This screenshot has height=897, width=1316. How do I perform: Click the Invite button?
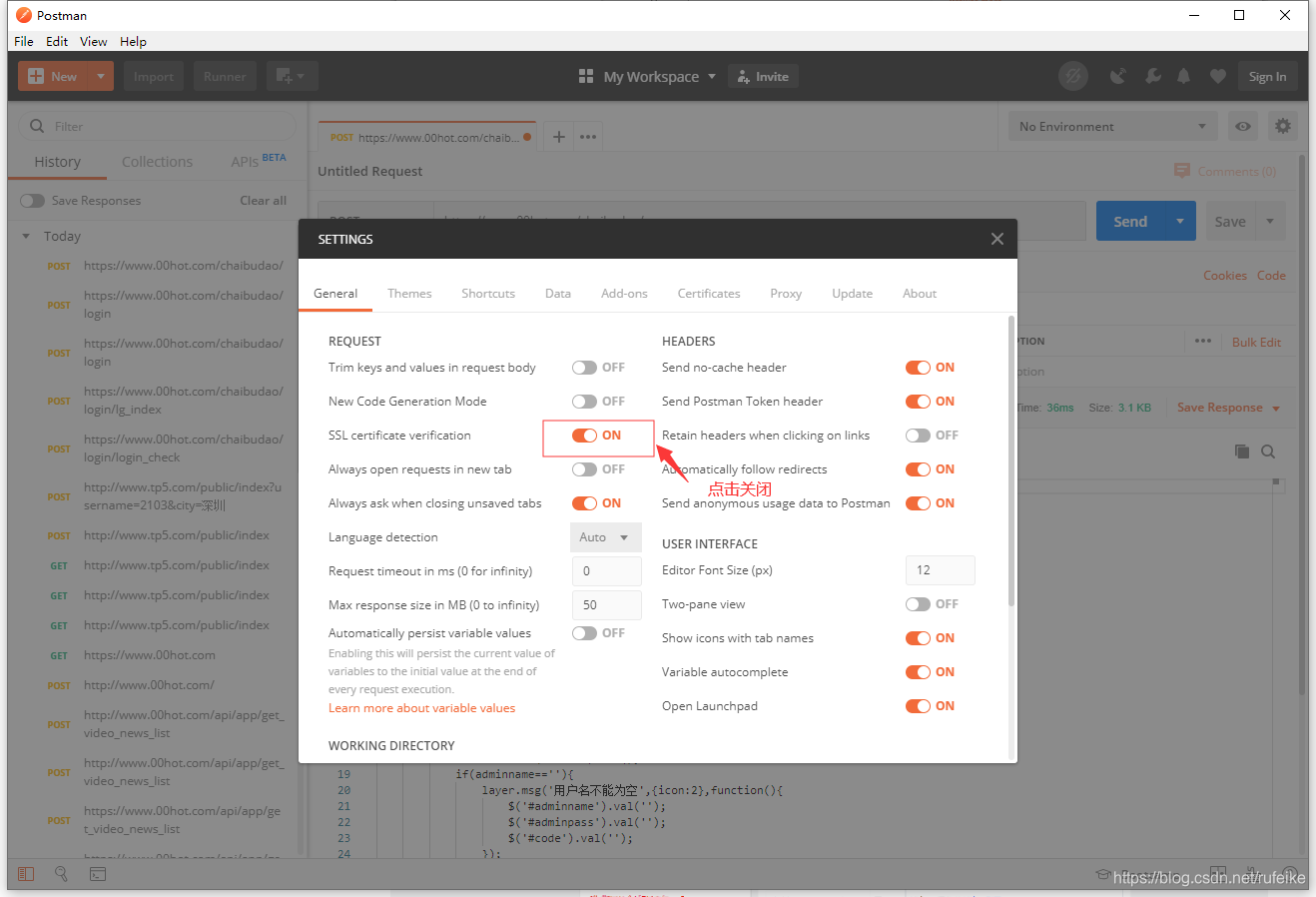click(x=764, y=76)
